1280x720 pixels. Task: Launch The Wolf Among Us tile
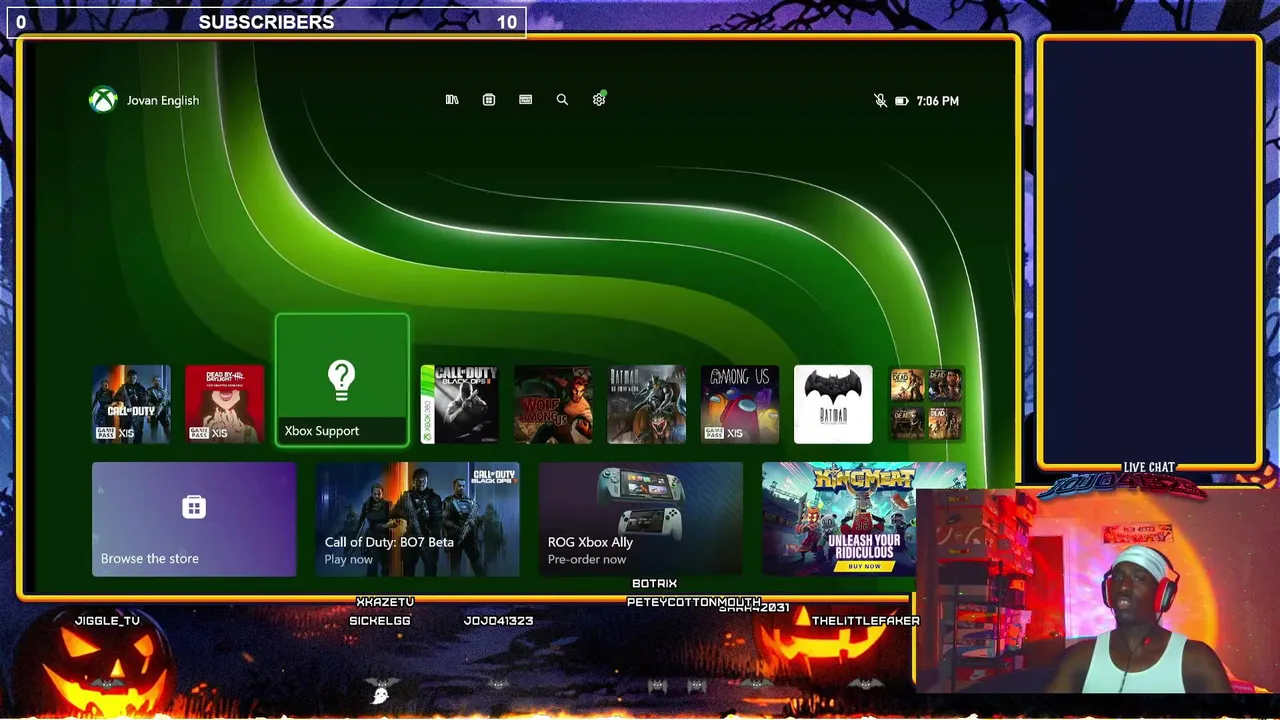pyautogui.click(x=553, y=404)
